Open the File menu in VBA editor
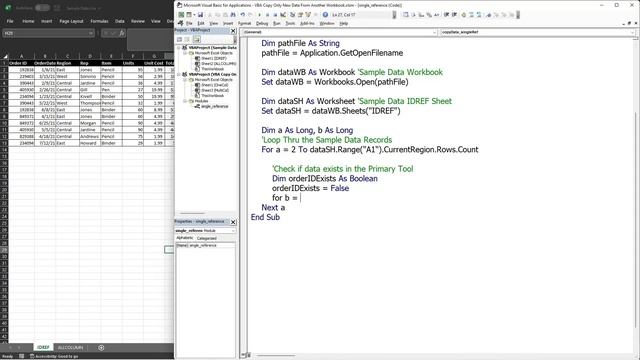 [x=189, y=23]
